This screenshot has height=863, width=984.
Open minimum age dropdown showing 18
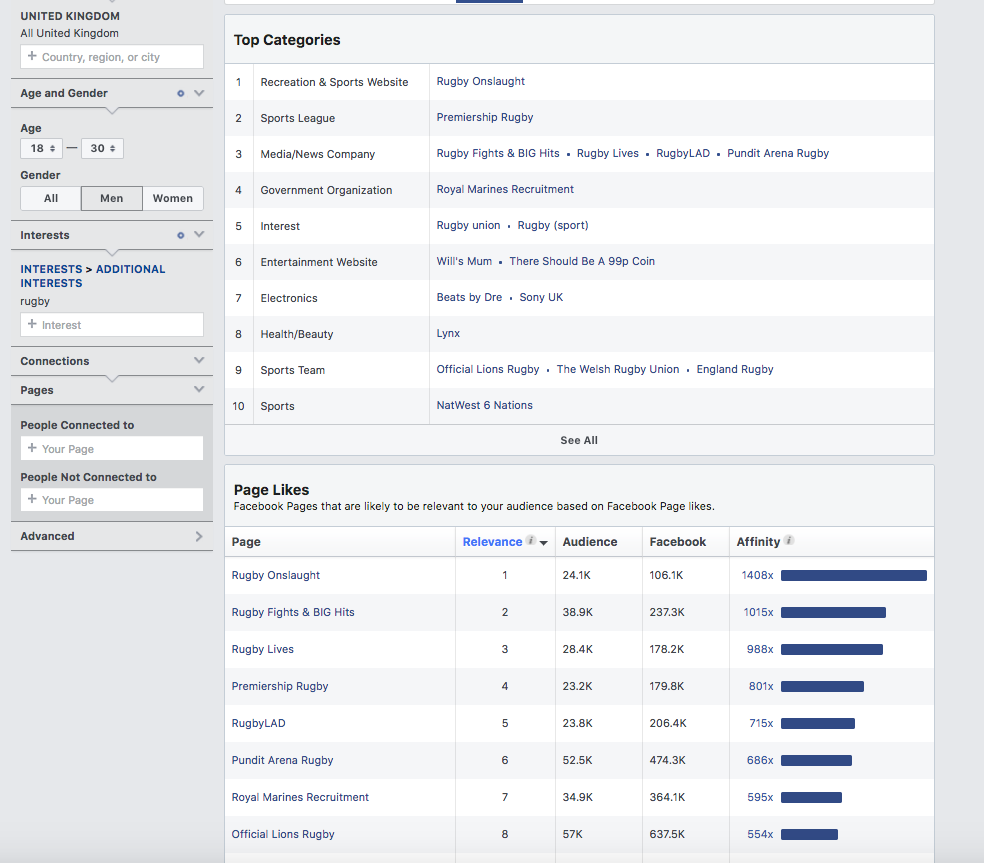[41, 149]
